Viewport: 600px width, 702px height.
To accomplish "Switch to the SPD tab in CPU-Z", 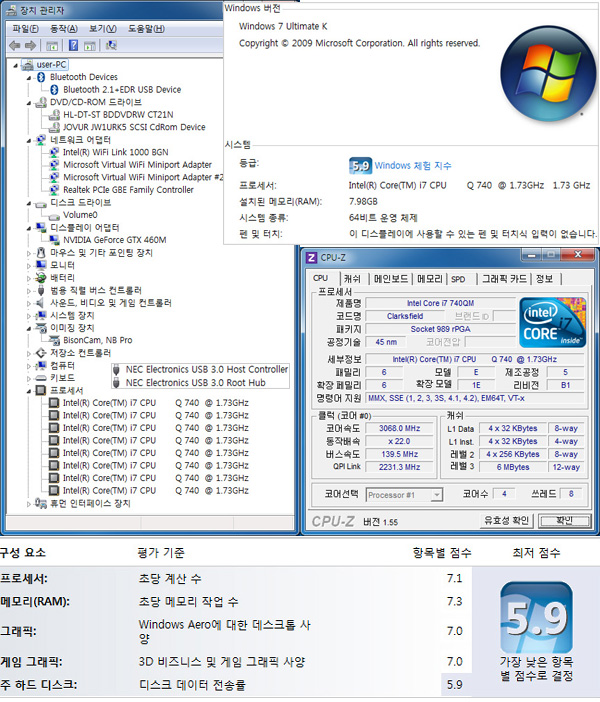I will (x=458, y=279).
